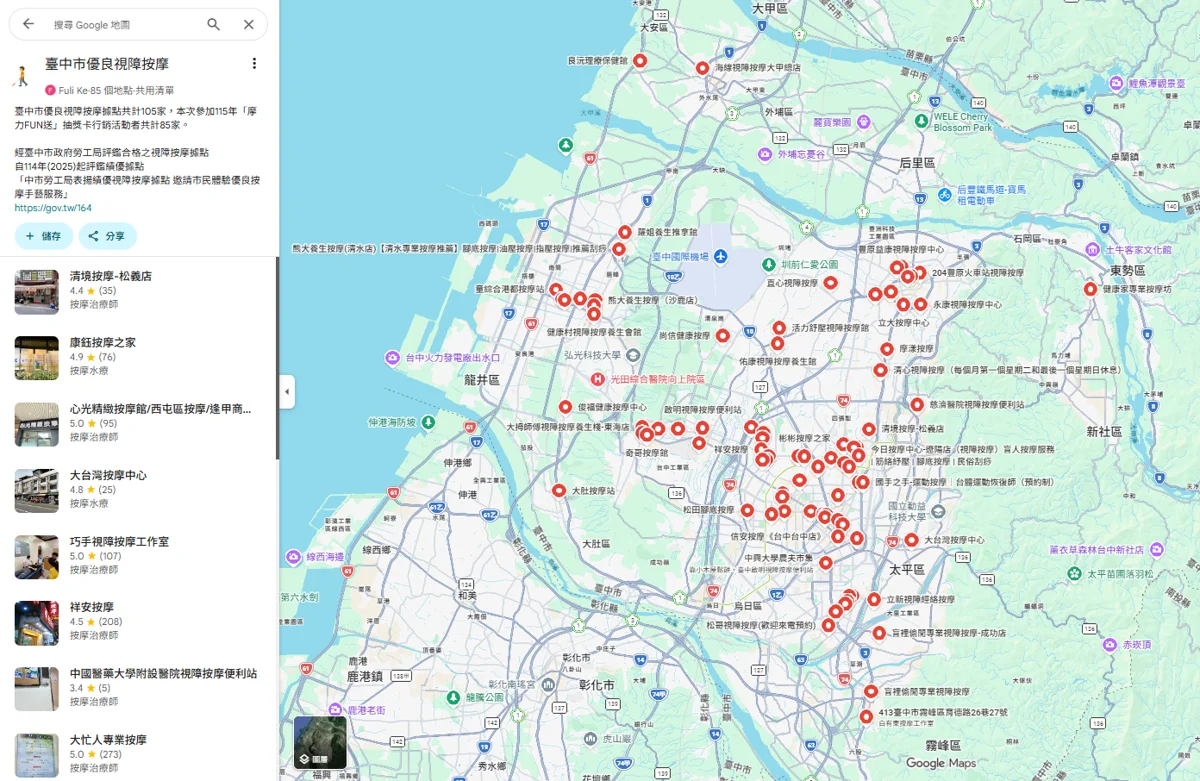Click the 大忙人專業按摩 thumbnail photo
Image resolution: width=1200 pixels, height=781 pixels.
[37, 755]
